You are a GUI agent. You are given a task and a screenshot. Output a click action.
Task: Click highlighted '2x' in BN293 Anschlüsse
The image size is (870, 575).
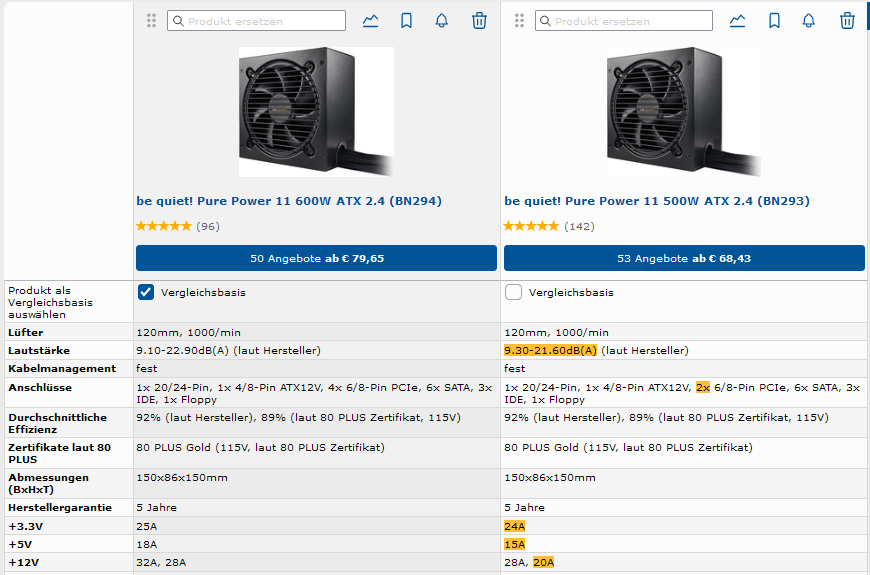(703, 387)
